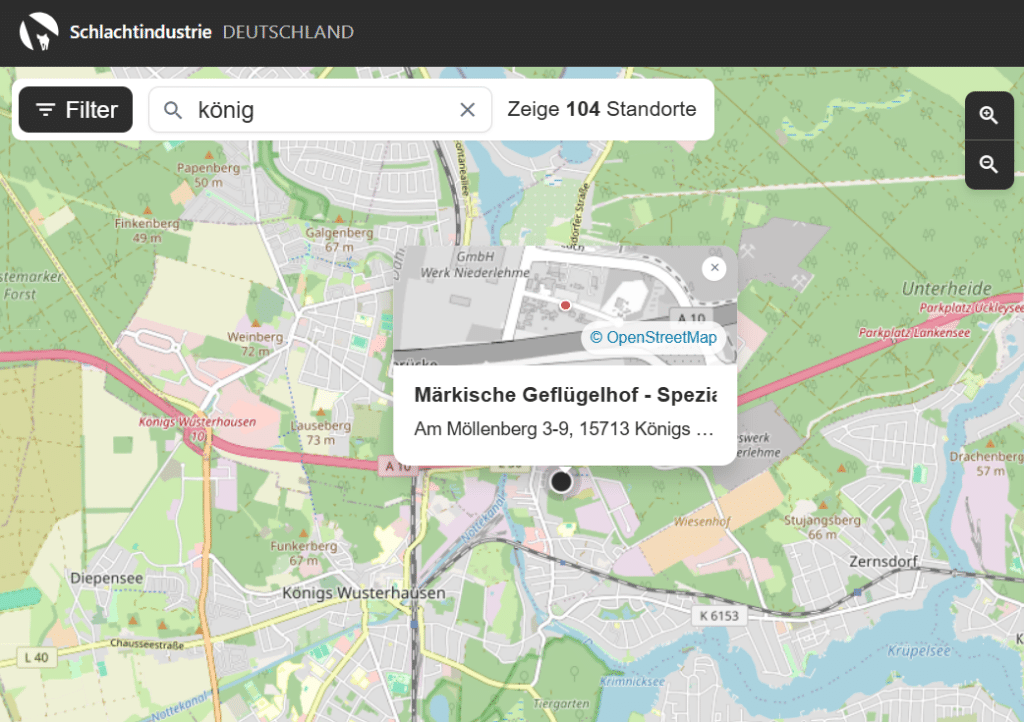The height and width of the screenshot is (722, 1024).
Task: Open the OpenStreetMap attribution link
Action: coord(653,337)
